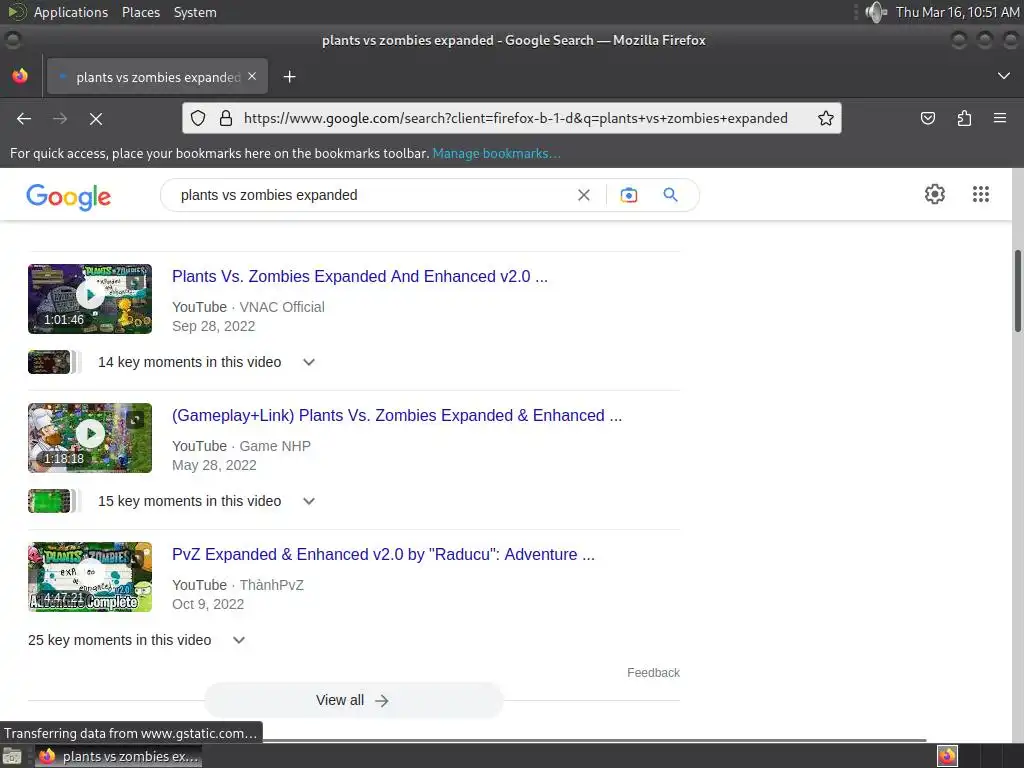Click Firefox icon in bottom-right workspace switcher

(947, 756)
